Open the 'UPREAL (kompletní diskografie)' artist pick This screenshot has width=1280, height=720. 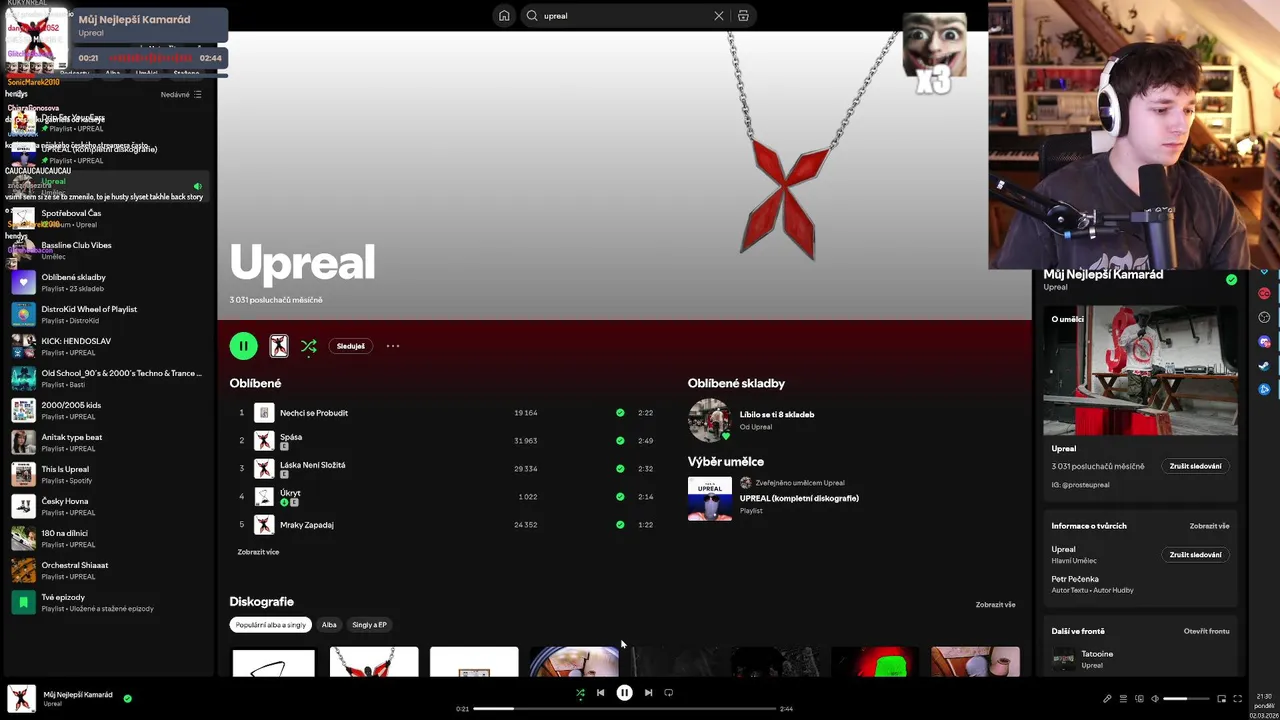[x=798, y=498]
